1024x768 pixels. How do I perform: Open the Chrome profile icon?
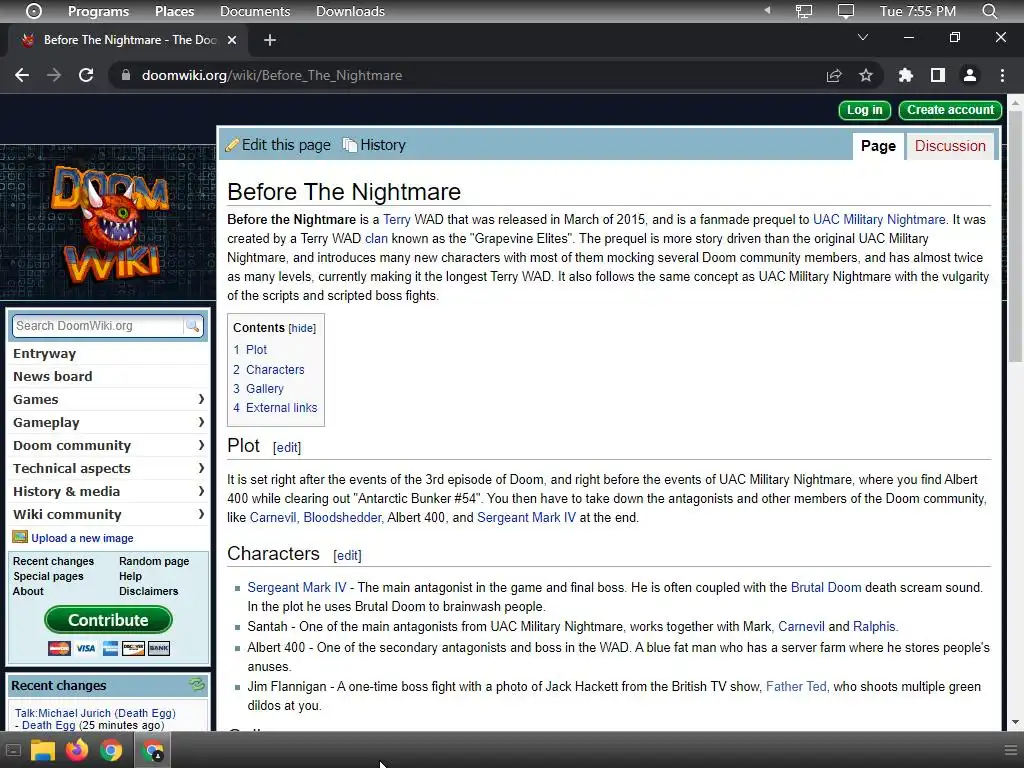tap(970, 76)
